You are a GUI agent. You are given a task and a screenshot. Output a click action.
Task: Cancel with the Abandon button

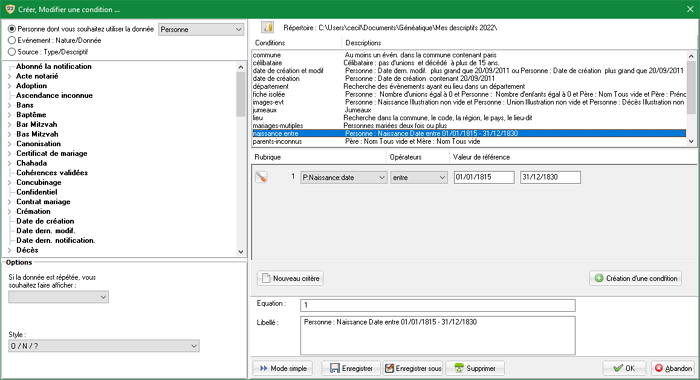pyautogui.click(x=673, y=368)
